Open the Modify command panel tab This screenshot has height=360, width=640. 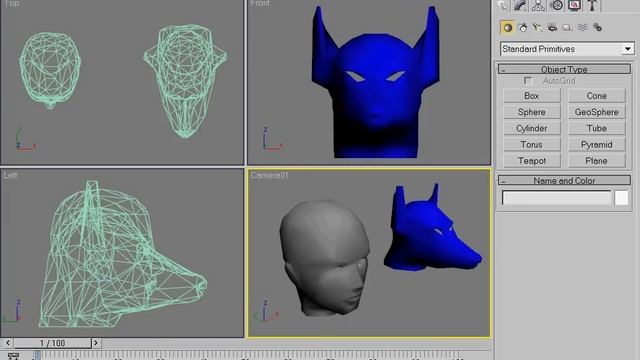coord(520,5)
